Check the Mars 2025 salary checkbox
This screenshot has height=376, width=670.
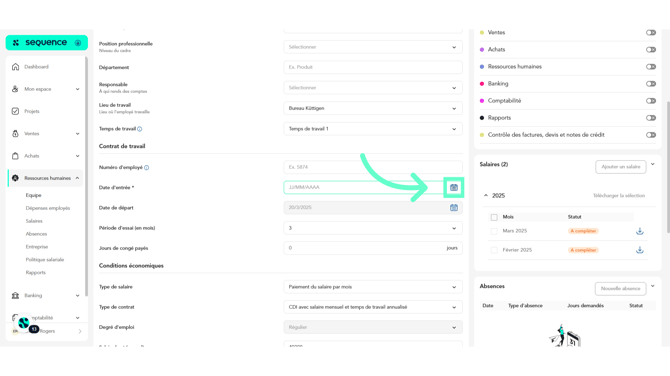[494, 231]
